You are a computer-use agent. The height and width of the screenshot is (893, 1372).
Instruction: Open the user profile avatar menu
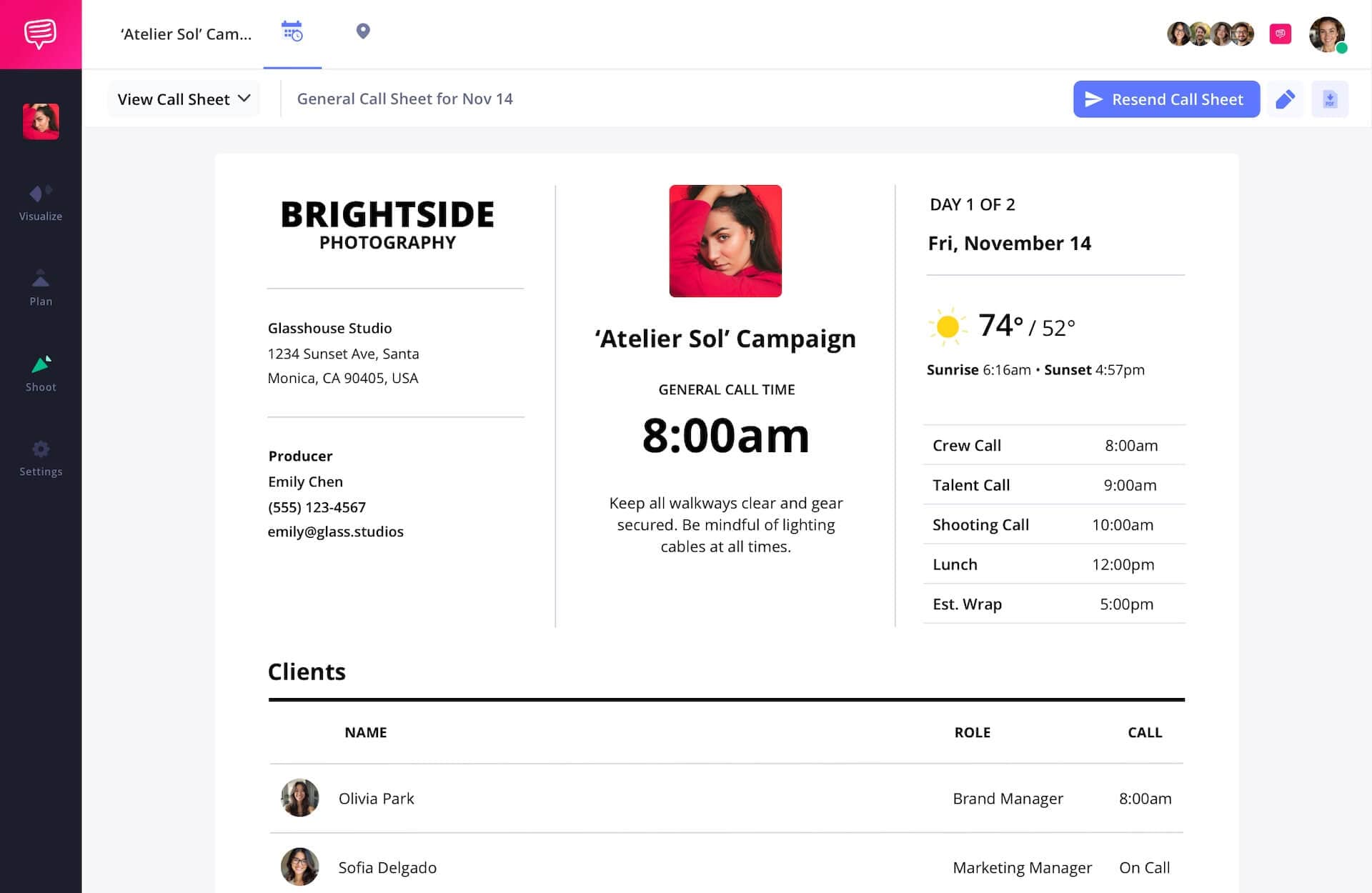tap(1327, 34)
